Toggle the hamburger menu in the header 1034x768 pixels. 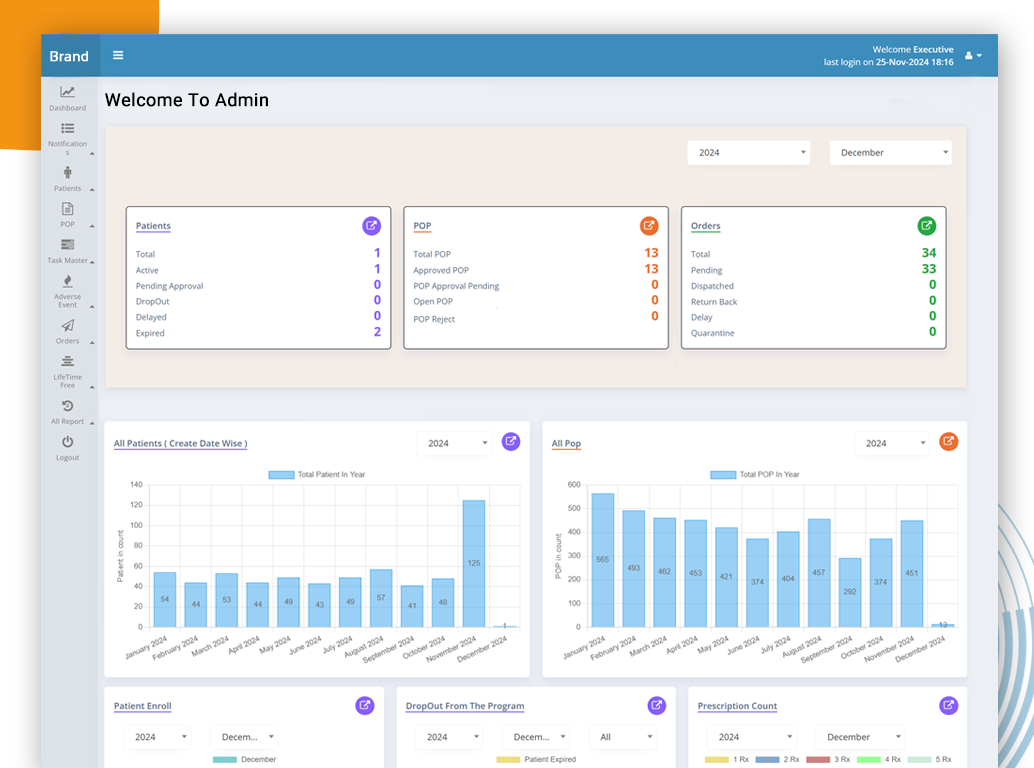pyautogui.click(x=118, y=55)
